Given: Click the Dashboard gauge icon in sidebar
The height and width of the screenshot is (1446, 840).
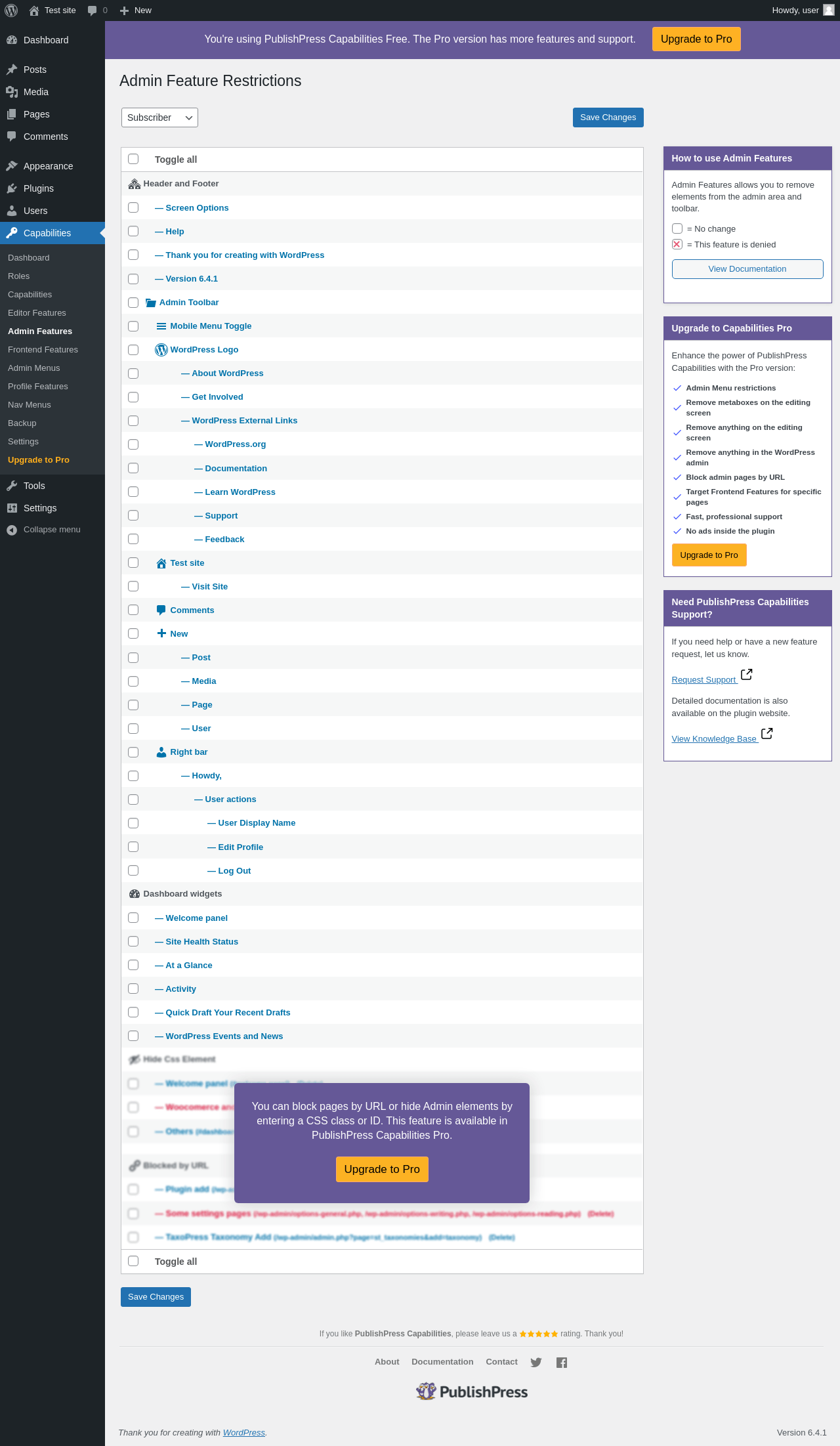Looking at the screenshot, I should pos(12,40).
